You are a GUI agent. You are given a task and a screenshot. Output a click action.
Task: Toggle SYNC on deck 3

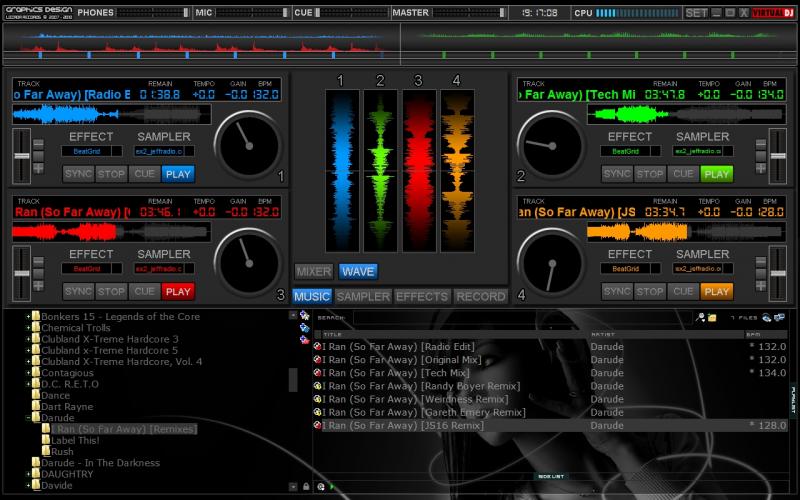pyautogui.click(x=78, y=291)
